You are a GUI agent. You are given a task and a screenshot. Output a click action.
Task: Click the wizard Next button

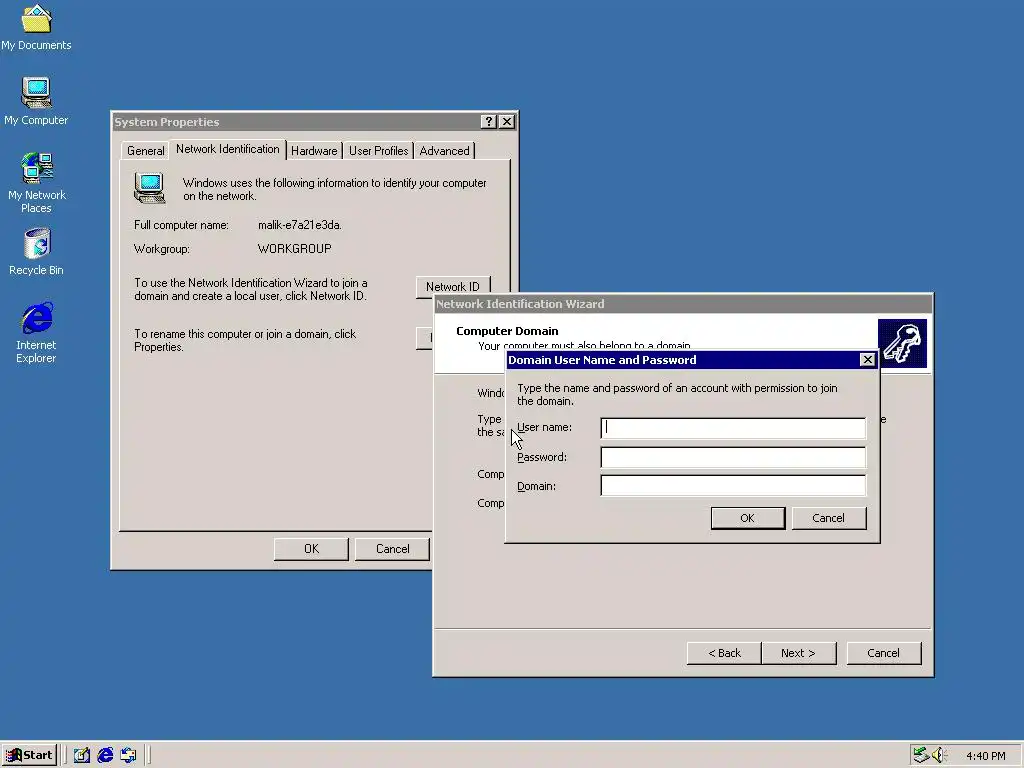[x=798, y=653]
